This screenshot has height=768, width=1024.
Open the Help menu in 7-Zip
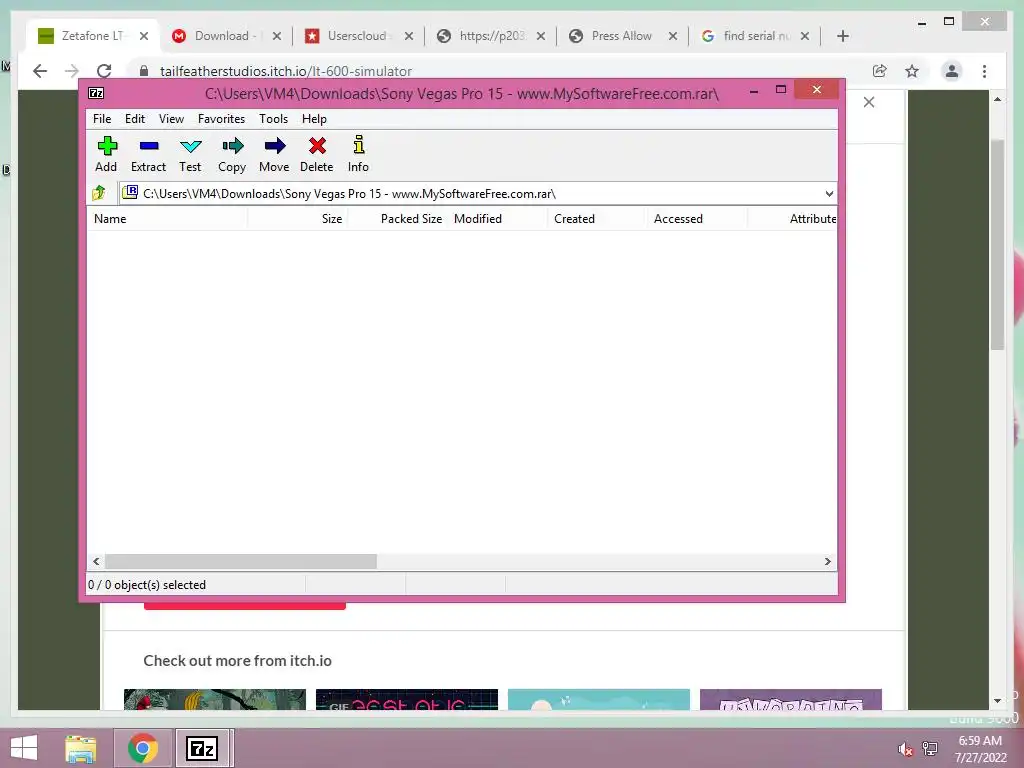tap(314, 119)
